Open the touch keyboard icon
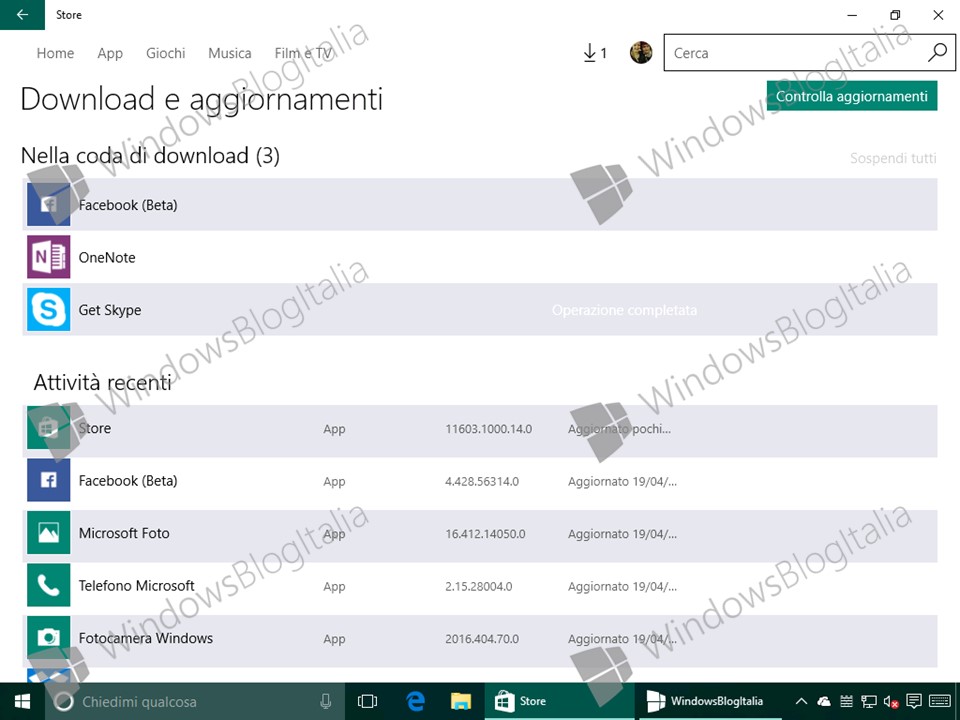Screen dimensions: 960x720 (939, 701)
